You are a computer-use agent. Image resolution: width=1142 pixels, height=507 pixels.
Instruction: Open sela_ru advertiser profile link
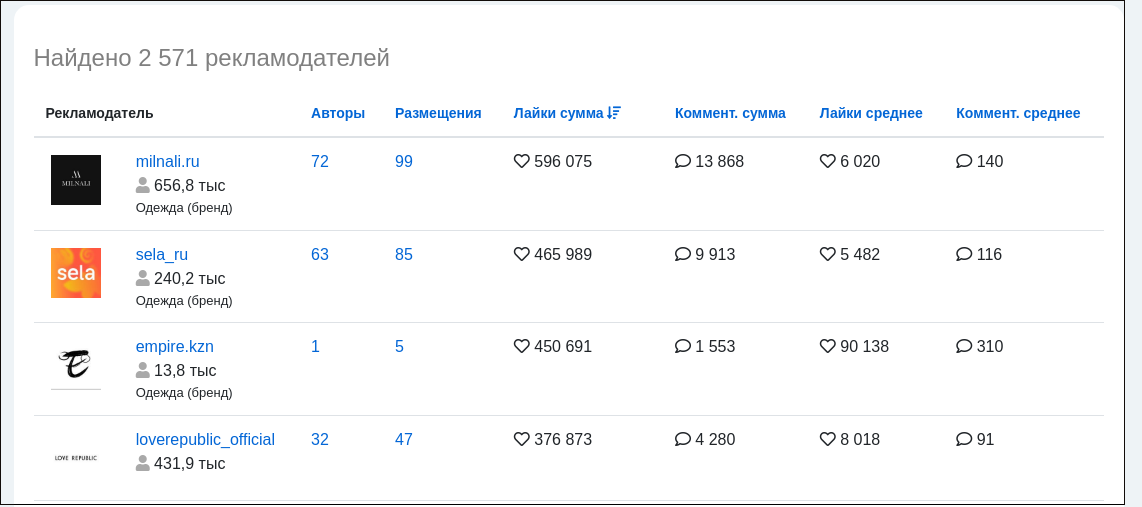point(162,254)
